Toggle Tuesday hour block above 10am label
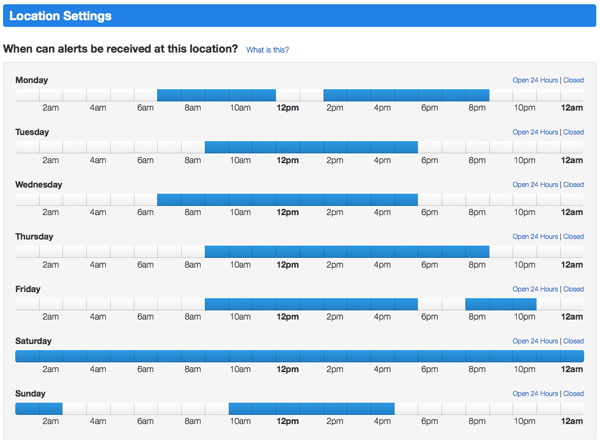This screenshot has width=600, height=443. [240, 147]
